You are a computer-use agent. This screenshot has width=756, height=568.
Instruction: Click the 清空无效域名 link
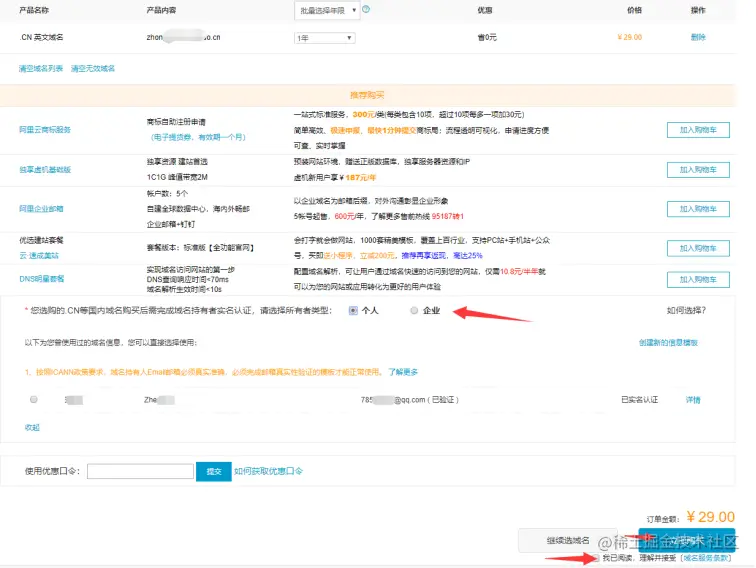93,68
